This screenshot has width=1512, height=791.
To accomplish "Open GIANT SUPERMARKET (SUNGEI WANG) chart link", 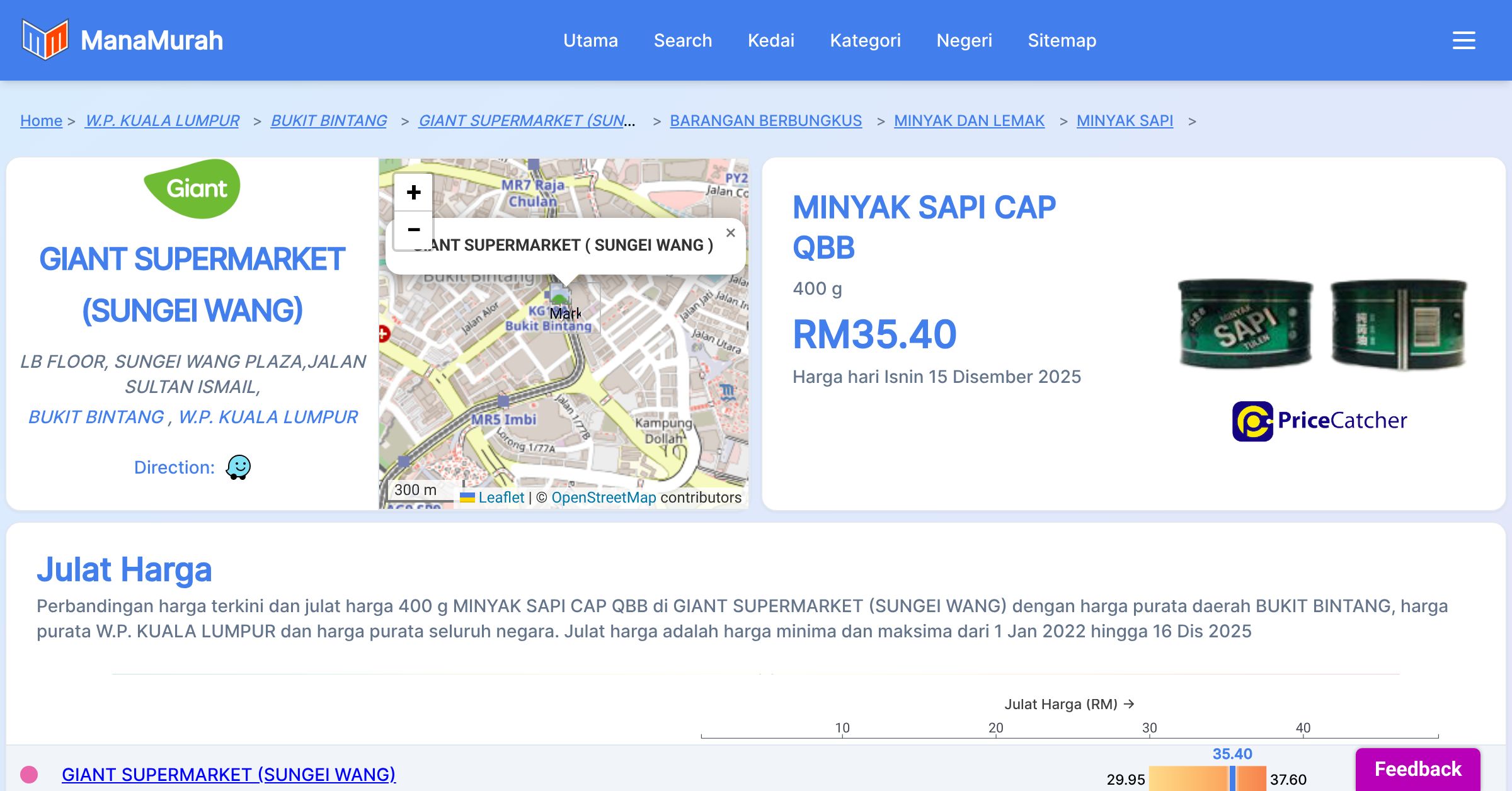I will tap(228, 774).
